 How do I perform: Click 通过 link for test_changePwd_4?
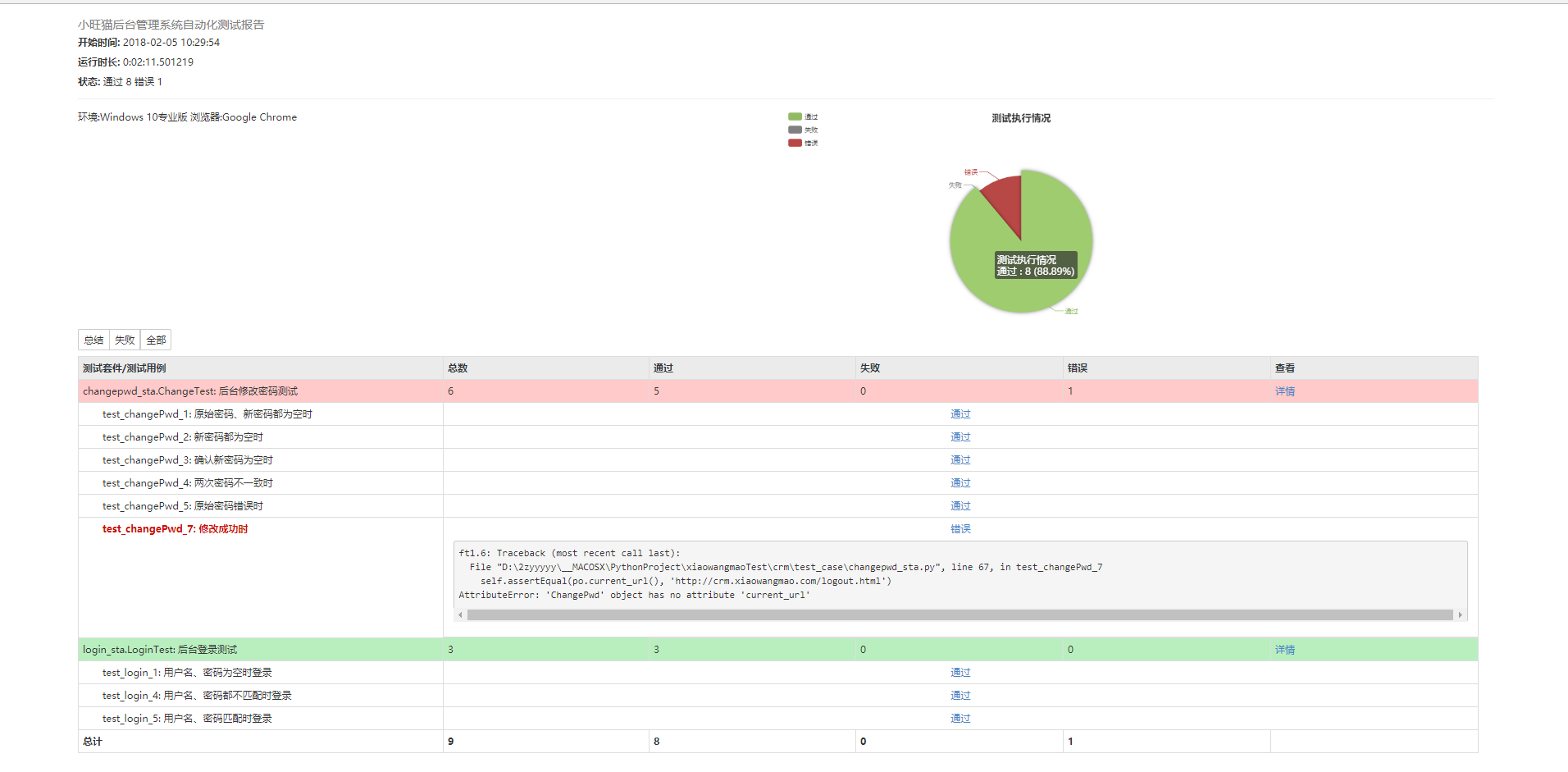pyautogui.click(x=960, y=483)
